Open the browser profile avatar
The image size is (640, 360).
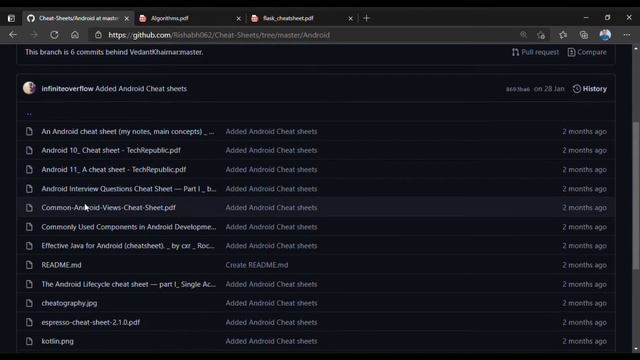coord(605,35)
